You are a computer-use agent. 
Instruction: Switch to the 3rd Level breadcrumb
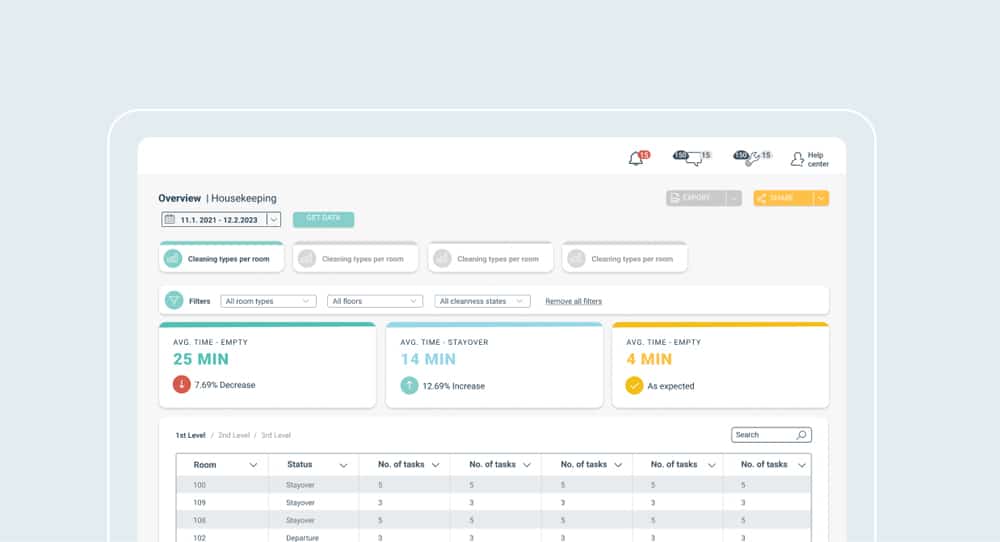276,436
